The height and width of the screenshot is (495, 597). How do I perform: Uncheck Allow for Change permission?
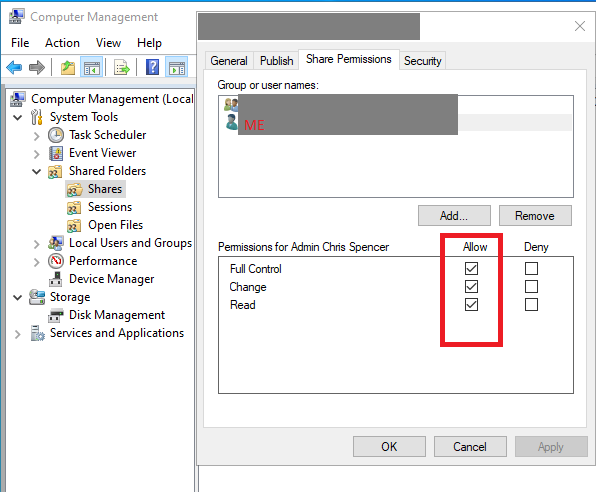tap(471, 286)
